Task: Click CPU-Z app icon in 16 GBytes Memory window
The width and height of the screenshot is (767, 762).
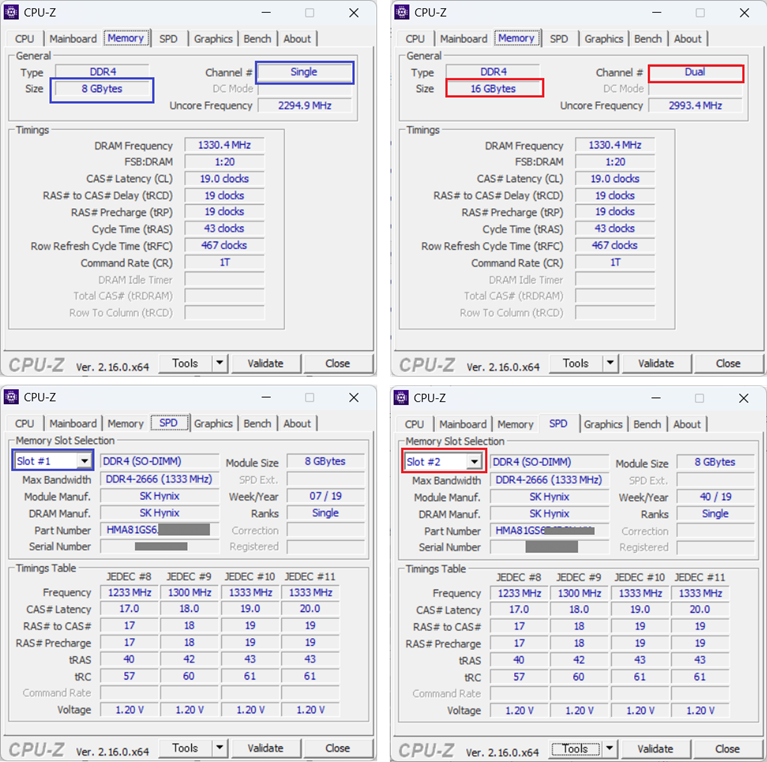Action: [402, 12]
